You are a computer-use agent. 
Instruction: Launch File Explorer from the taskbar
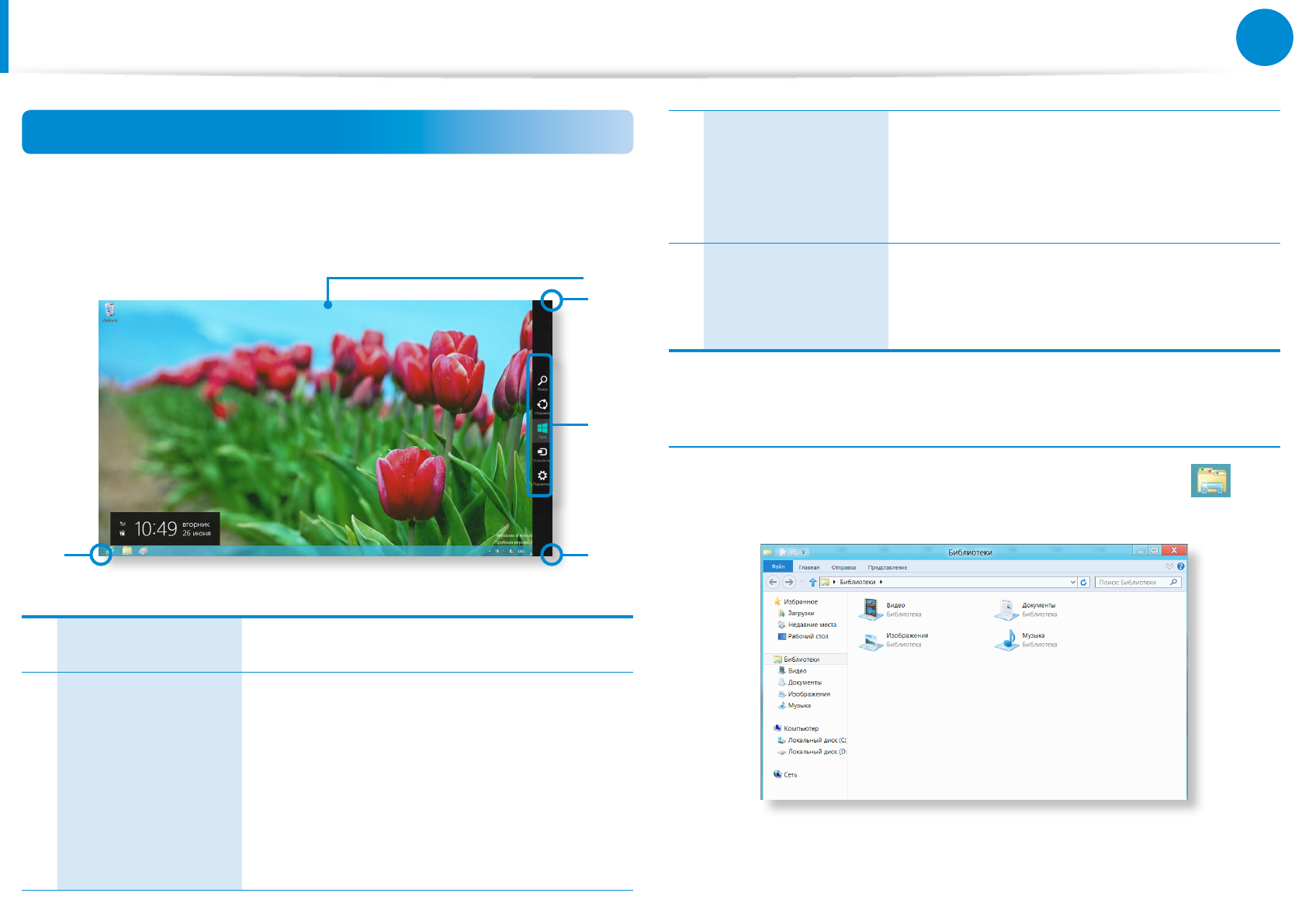click(126, 551)
